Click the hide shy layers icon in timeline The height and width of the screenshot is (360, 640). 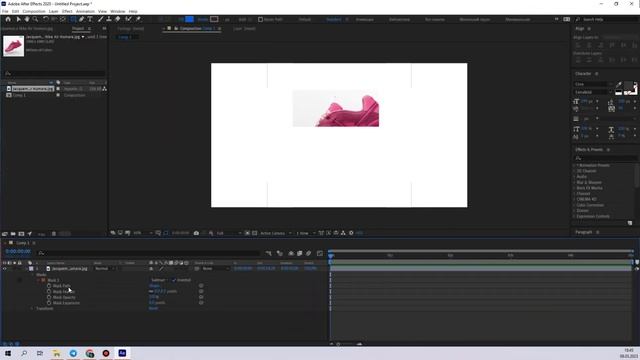tap(291, 253)
